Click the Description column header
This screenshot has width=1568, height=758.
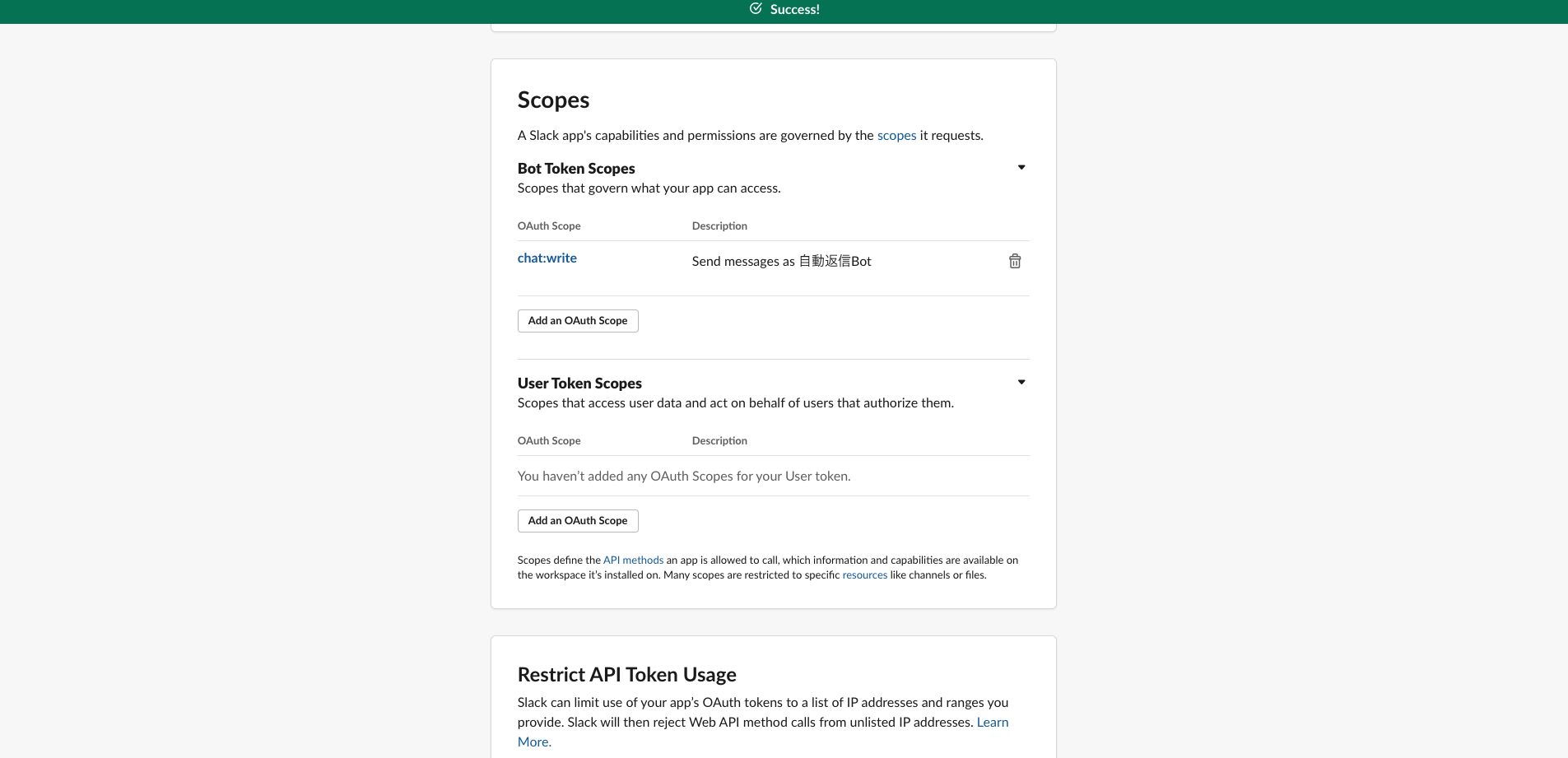click(x=719, y=226)
